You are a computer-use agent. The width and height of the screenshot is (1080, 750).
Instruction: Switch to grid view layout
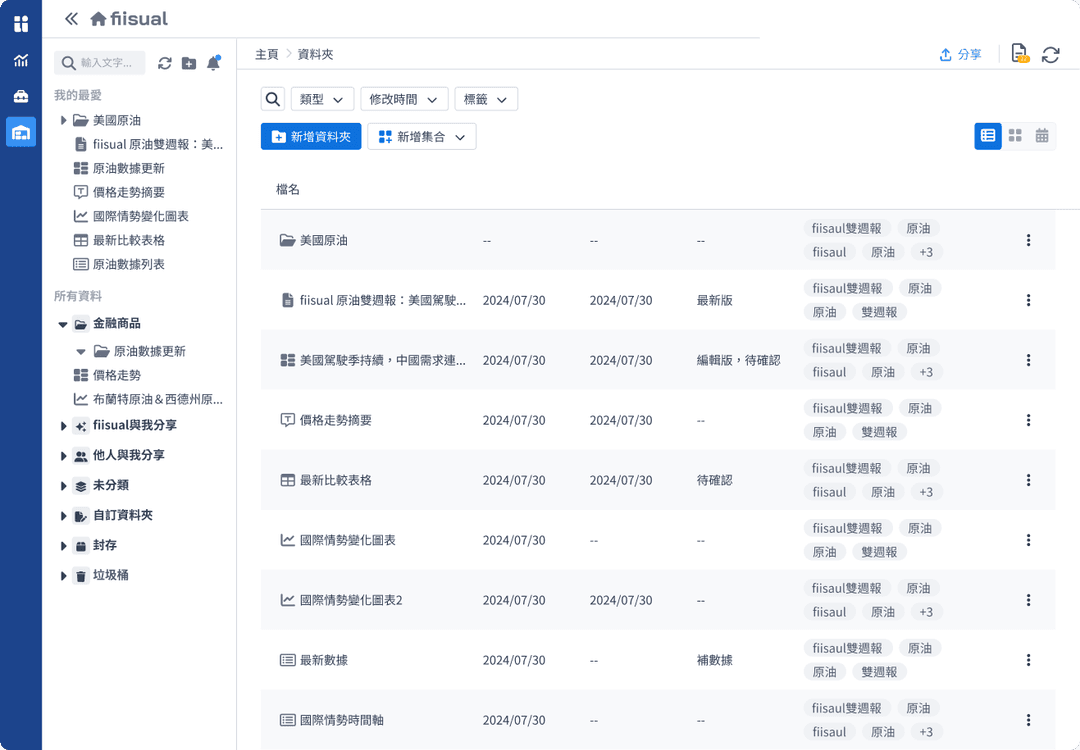click(x=1015, y=136)
